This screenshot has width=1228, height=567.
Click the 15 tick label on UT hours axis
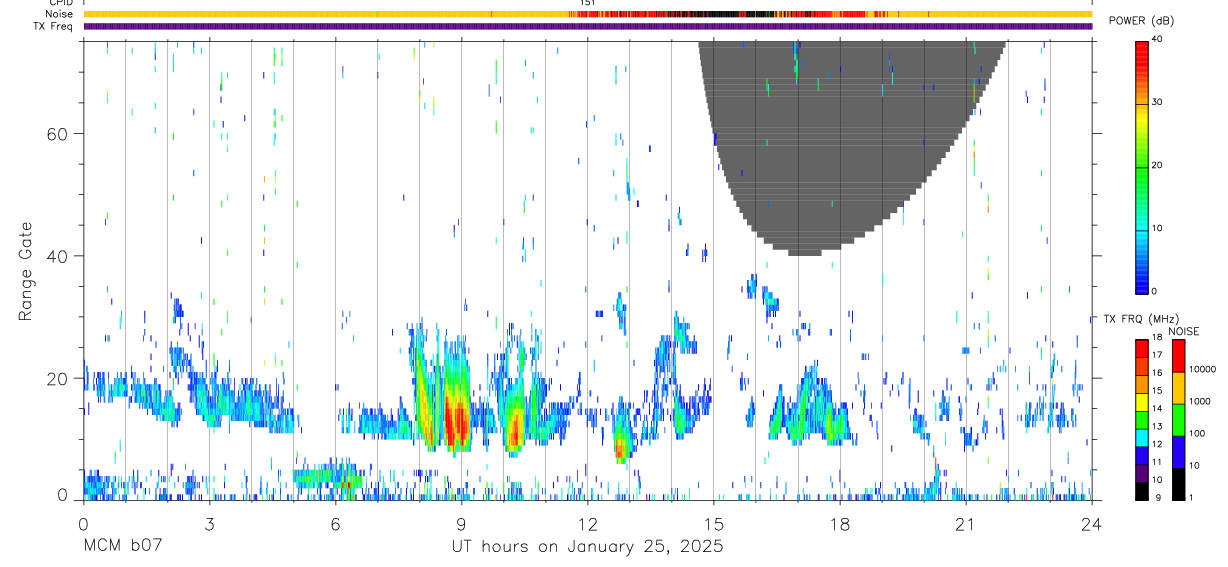tap(713, 523)
